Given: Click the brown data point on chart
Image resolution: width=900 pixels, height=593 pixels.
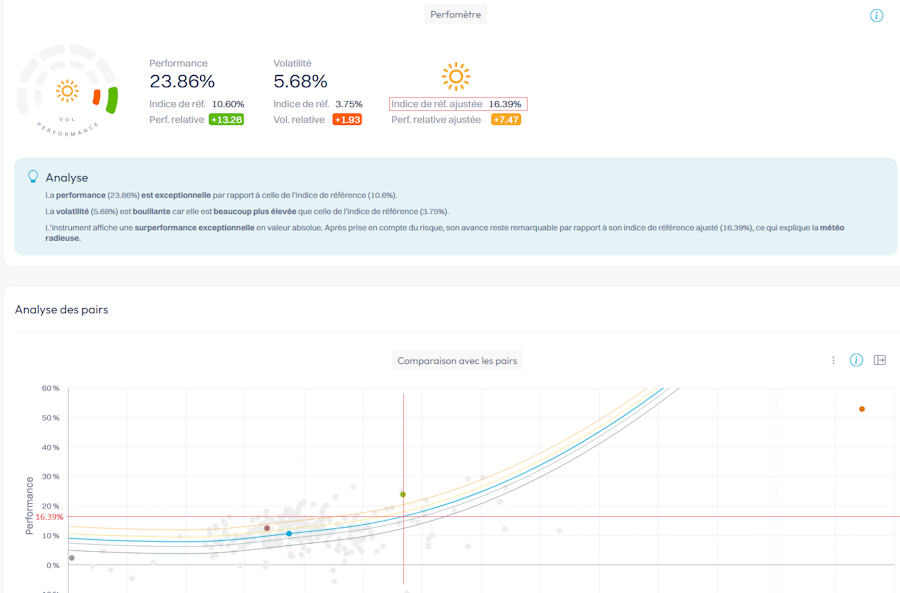Looking at the screenshot, I should 267,528.
